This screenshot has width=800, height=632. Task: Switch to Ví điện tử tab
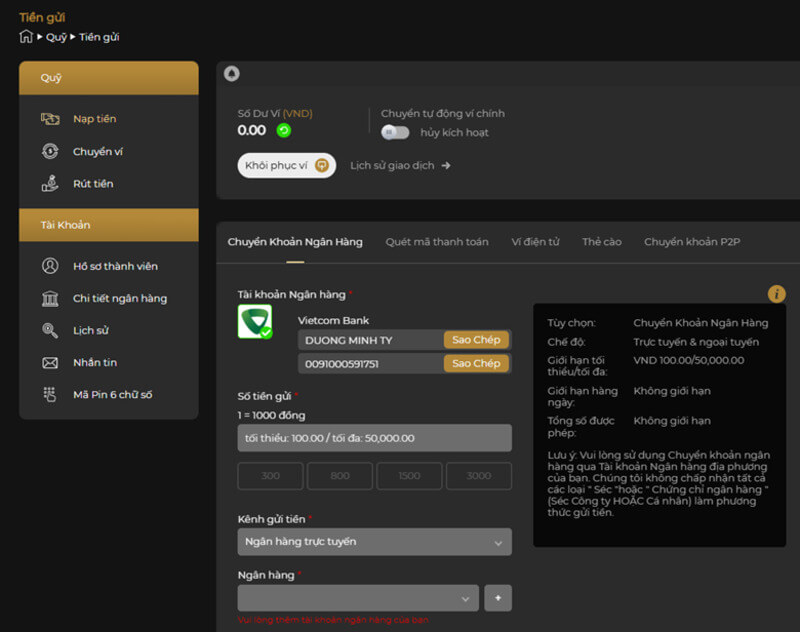pos(535,242)
